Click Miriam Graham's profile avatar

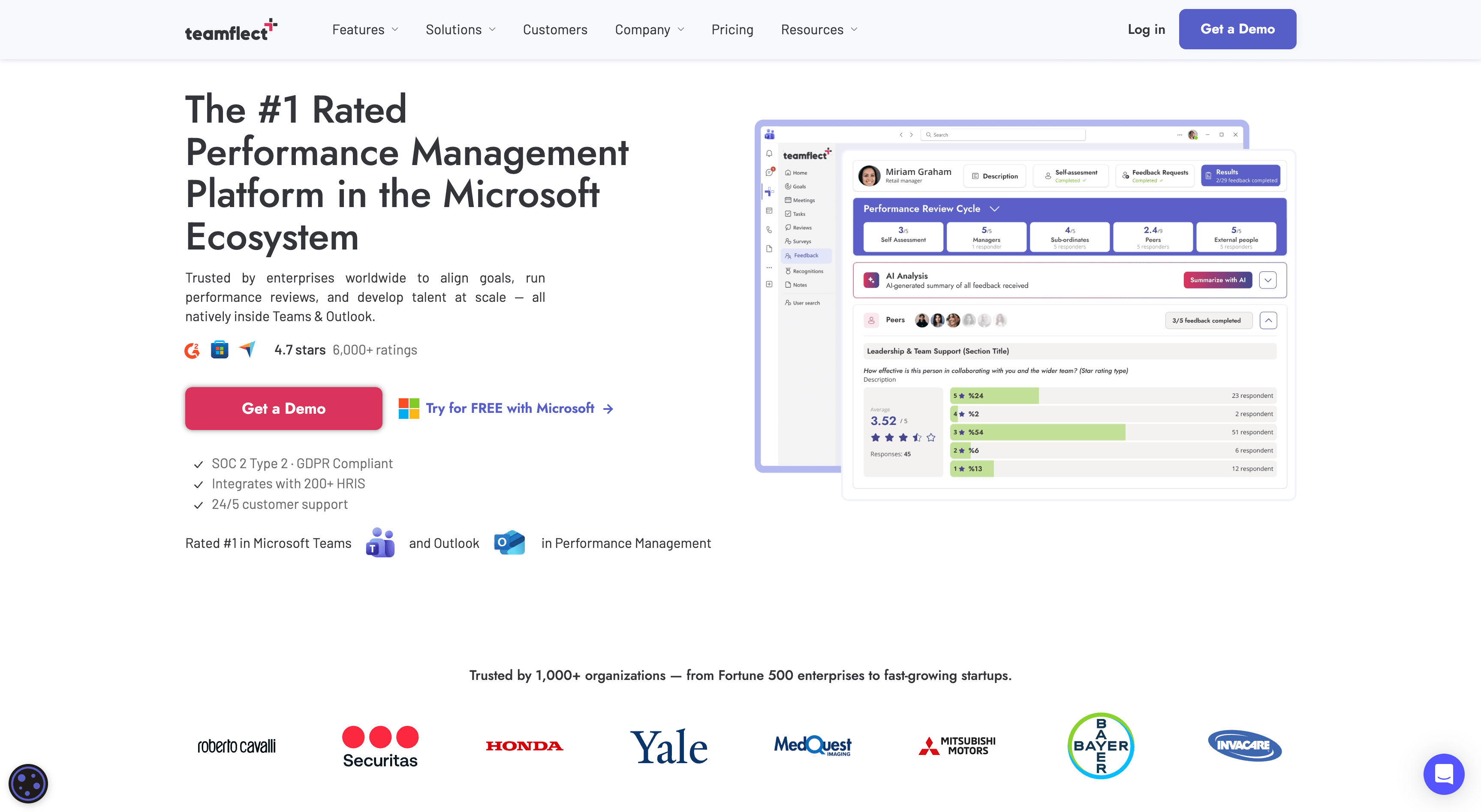869,176
